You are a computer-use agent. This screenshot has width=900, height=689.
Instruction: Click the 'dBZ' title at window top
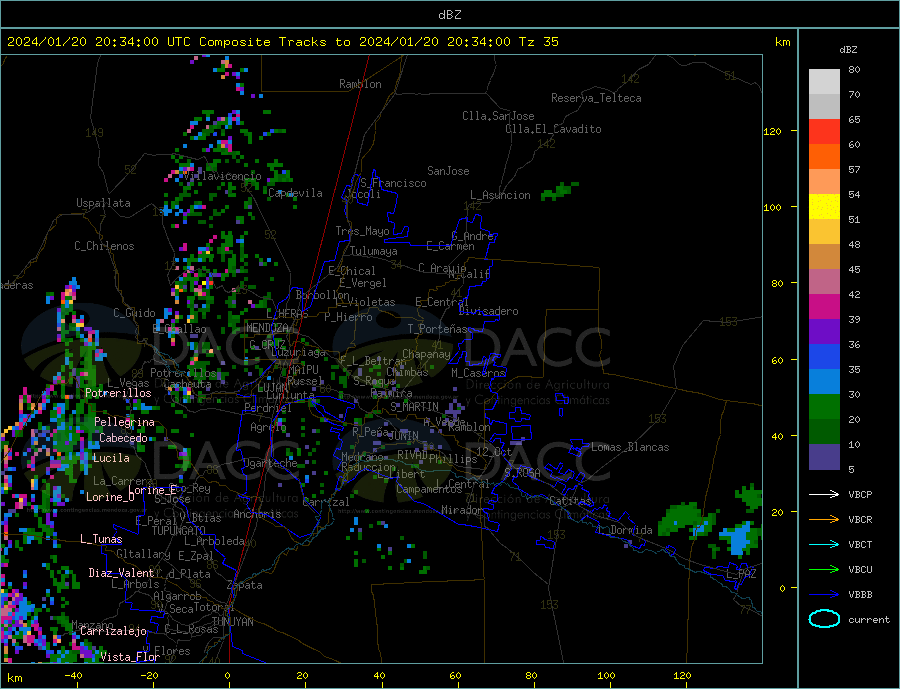pos(449,15)
